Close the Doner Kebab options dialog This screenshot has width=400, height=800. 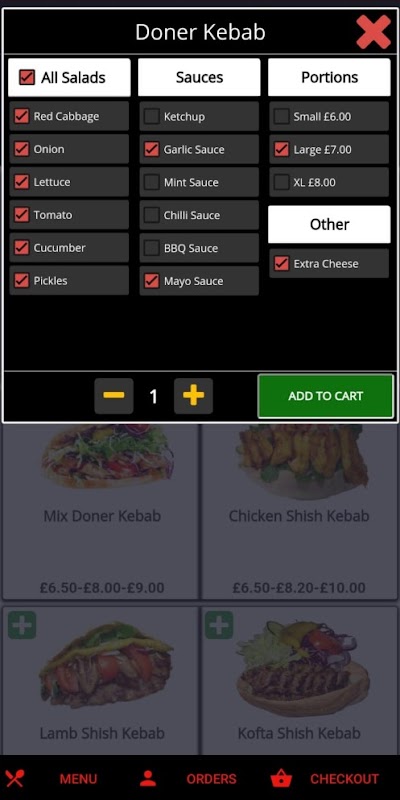click(373, 32)
